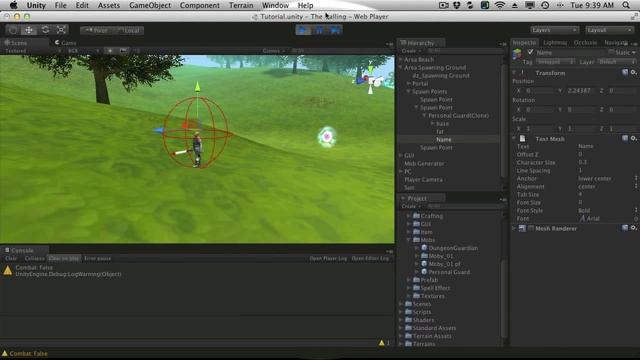Viewport: 640px width, 360px height.
Task: Toggle Collapse in Console
Action: (x=34, y=258)
